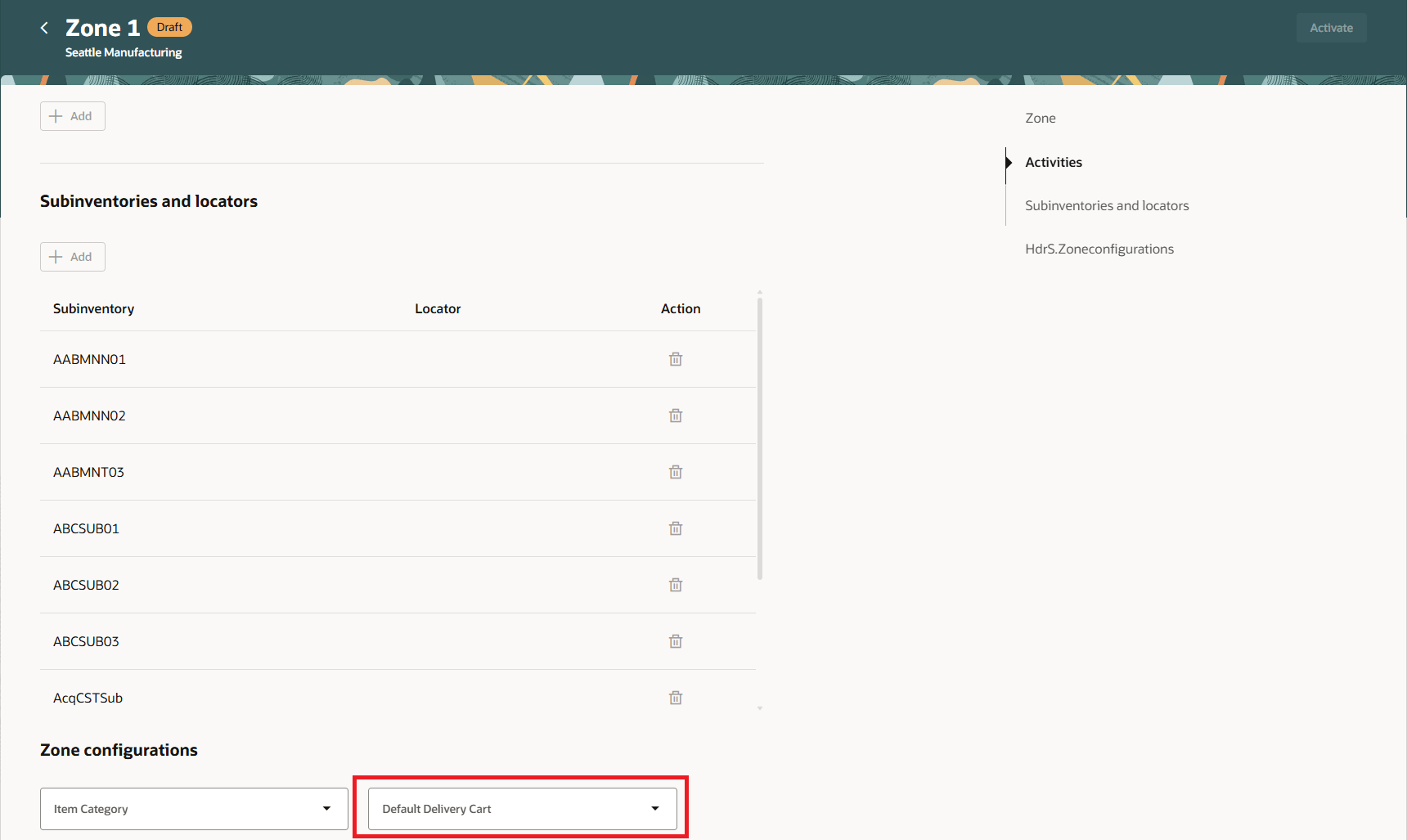Go back using the header arrow
This screenshot has height=840, width=1407.
(x=44, y=28)
